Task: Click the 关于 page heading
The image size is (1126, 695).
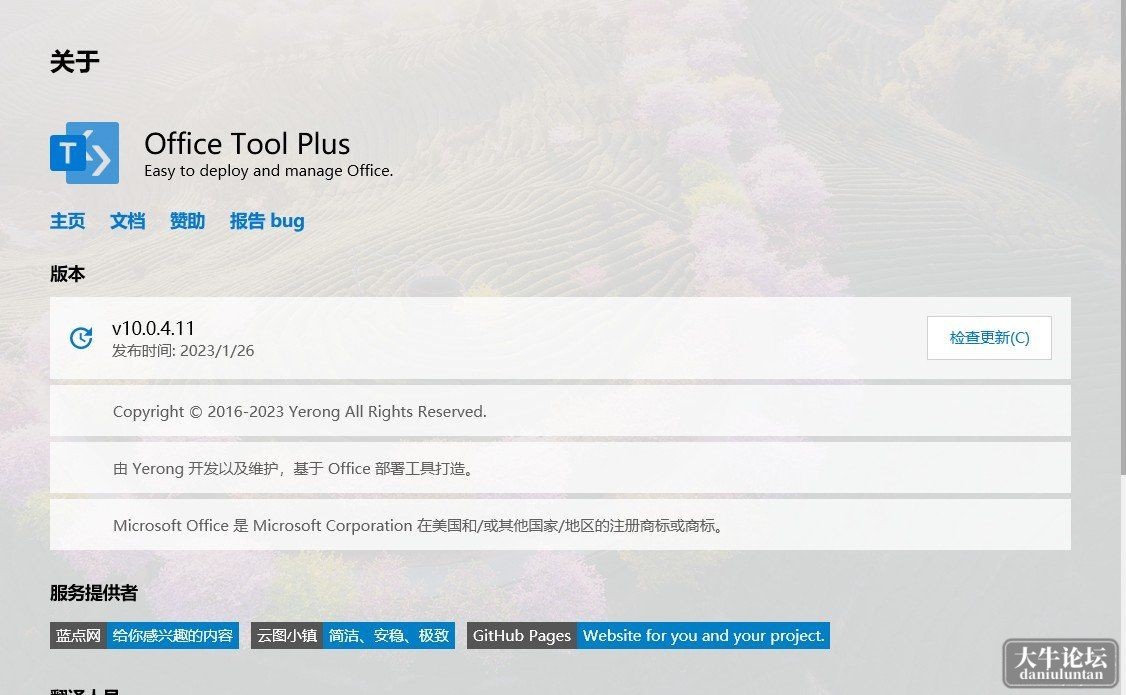Action: click(x=75, y=62)
